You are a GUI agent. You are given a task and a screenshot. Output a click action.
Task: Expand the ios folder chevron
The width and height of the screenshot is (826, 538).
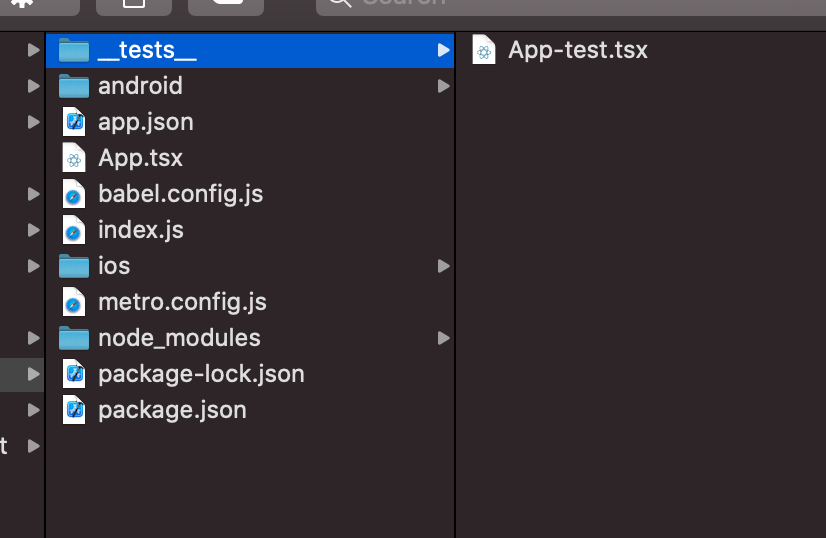click(x=443, y=266)
